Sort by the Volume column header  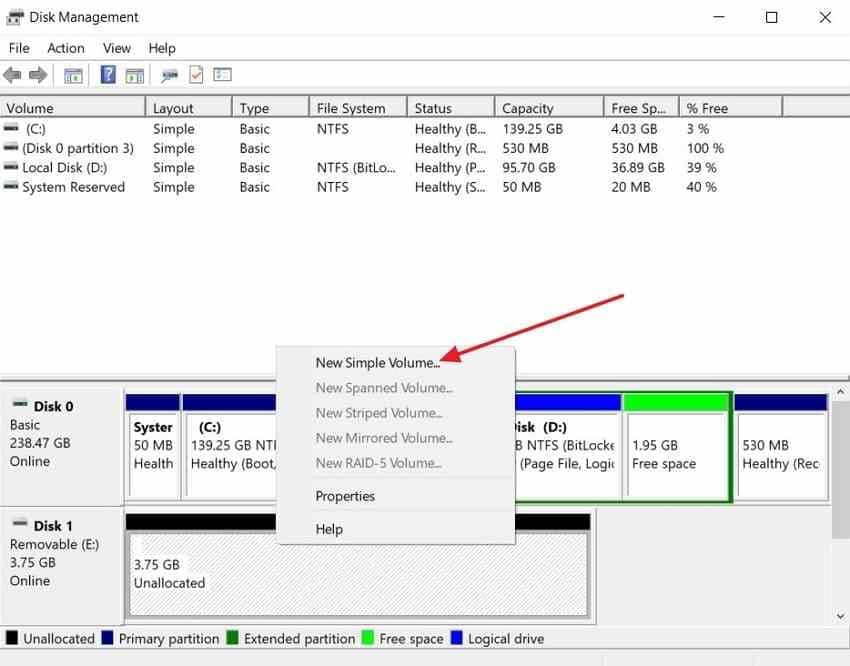pyautogui.click(x=73, y=108)
